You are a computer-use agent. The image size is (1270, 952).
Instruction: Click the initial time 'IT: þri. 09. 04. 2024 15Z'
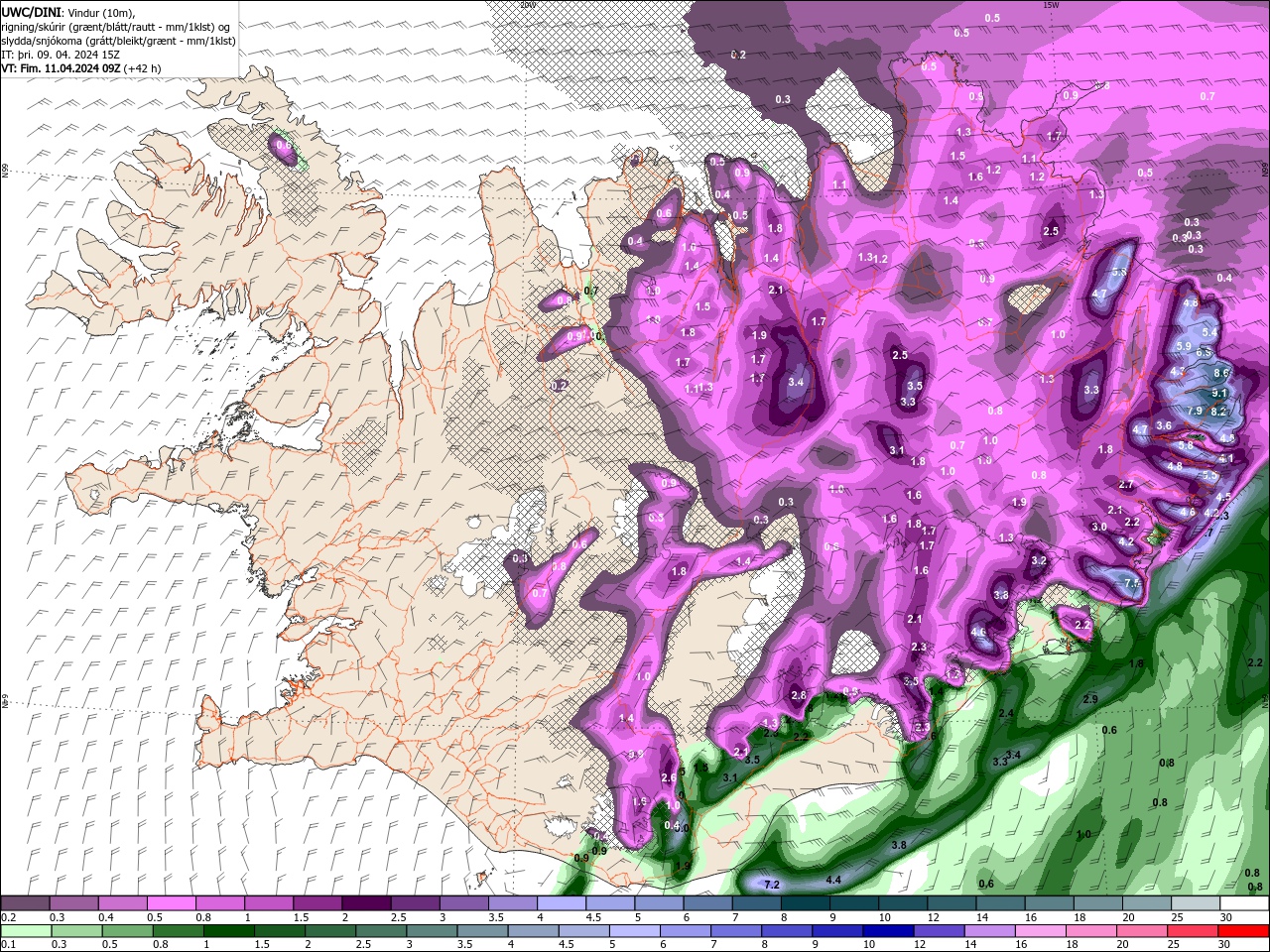coord(61,55)
